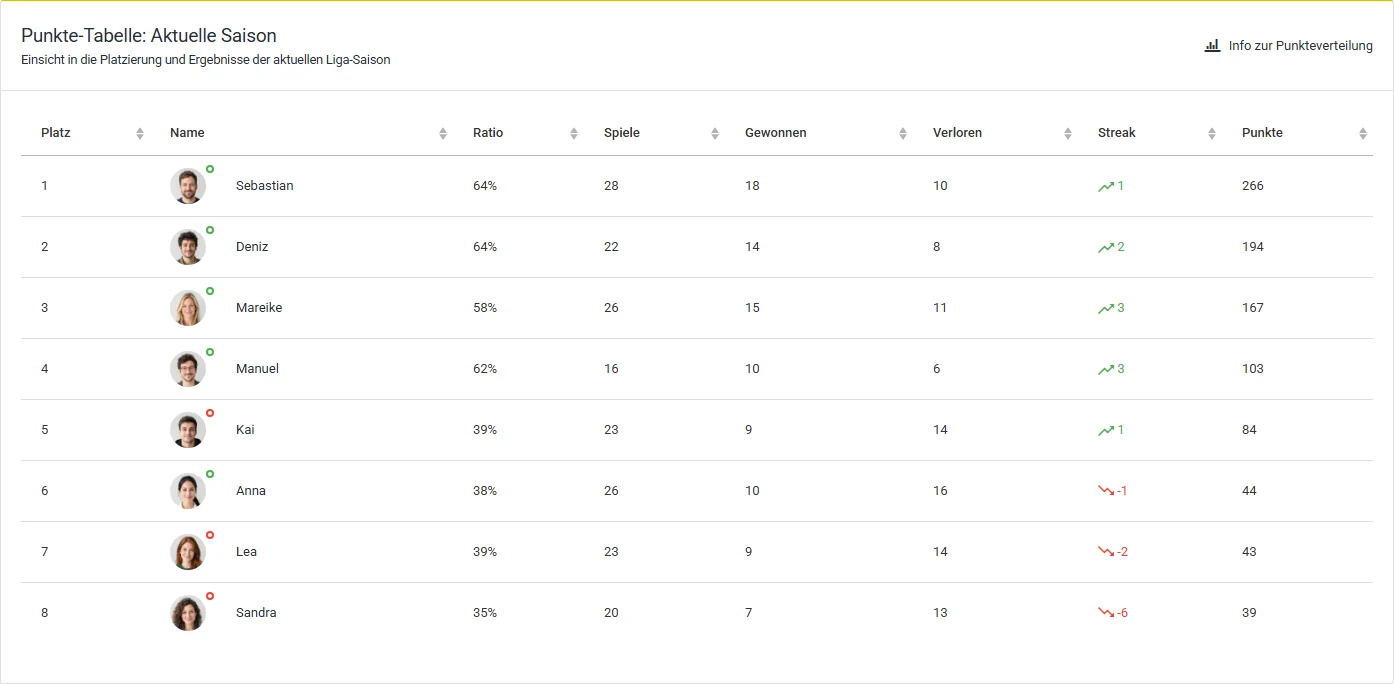
Task: Select the name Sandra in the table
Action: [x=256, y=613]
